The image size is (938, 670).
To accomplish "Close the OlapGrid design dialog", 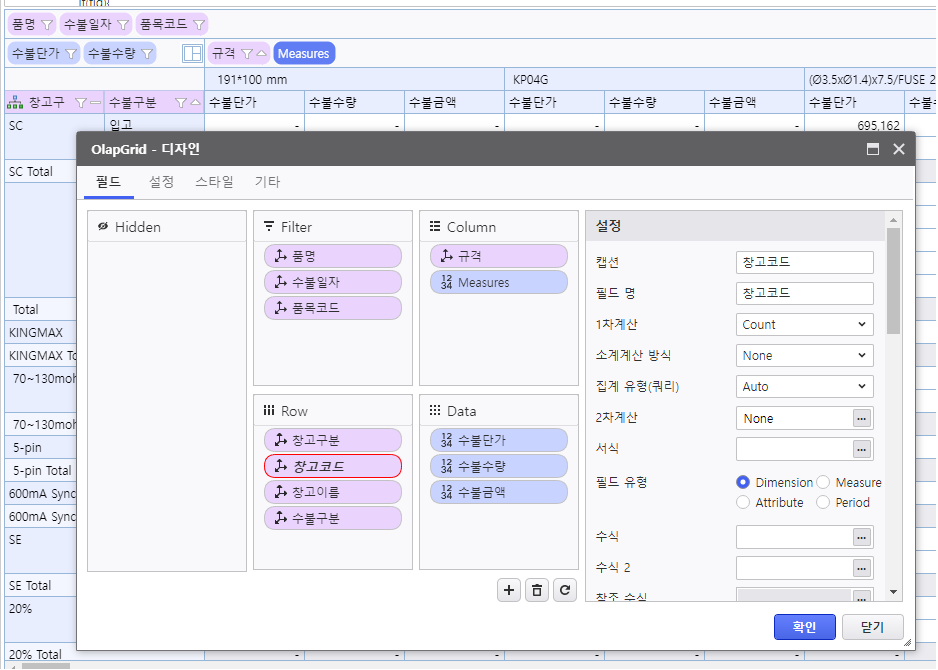I will (899, 149).
